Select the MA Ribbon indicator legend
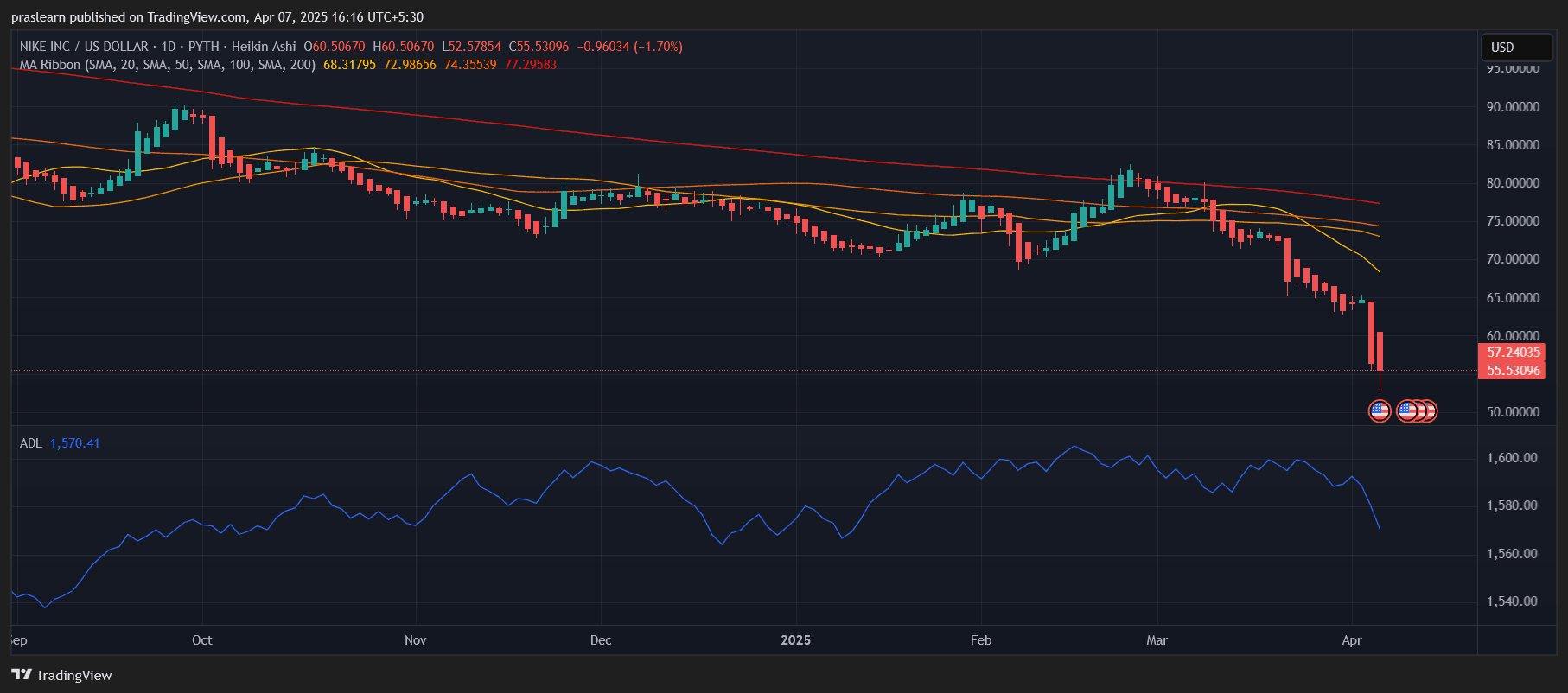1568x693 pixels. [168, 65]
